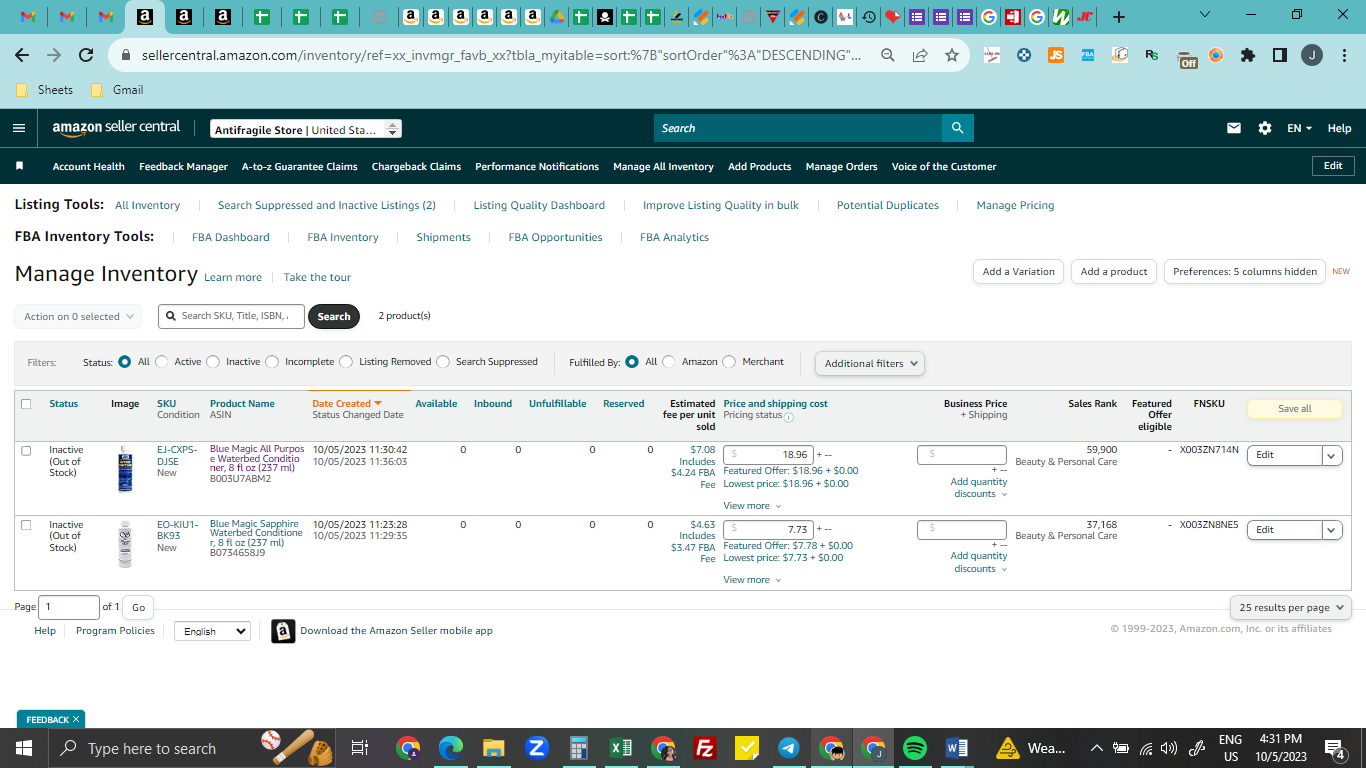Open the Edit dropdown arrow for EJ-CXPS-DJSE
This screenshot has width=1366, height=768.
1332,455
